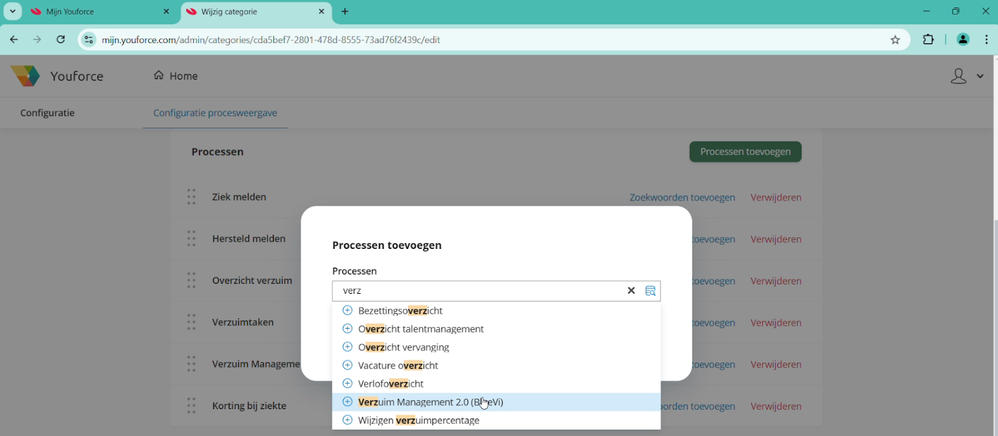
Task: Open the process list lookup icon
Action: pyautogui.click(x=650, y=291)
